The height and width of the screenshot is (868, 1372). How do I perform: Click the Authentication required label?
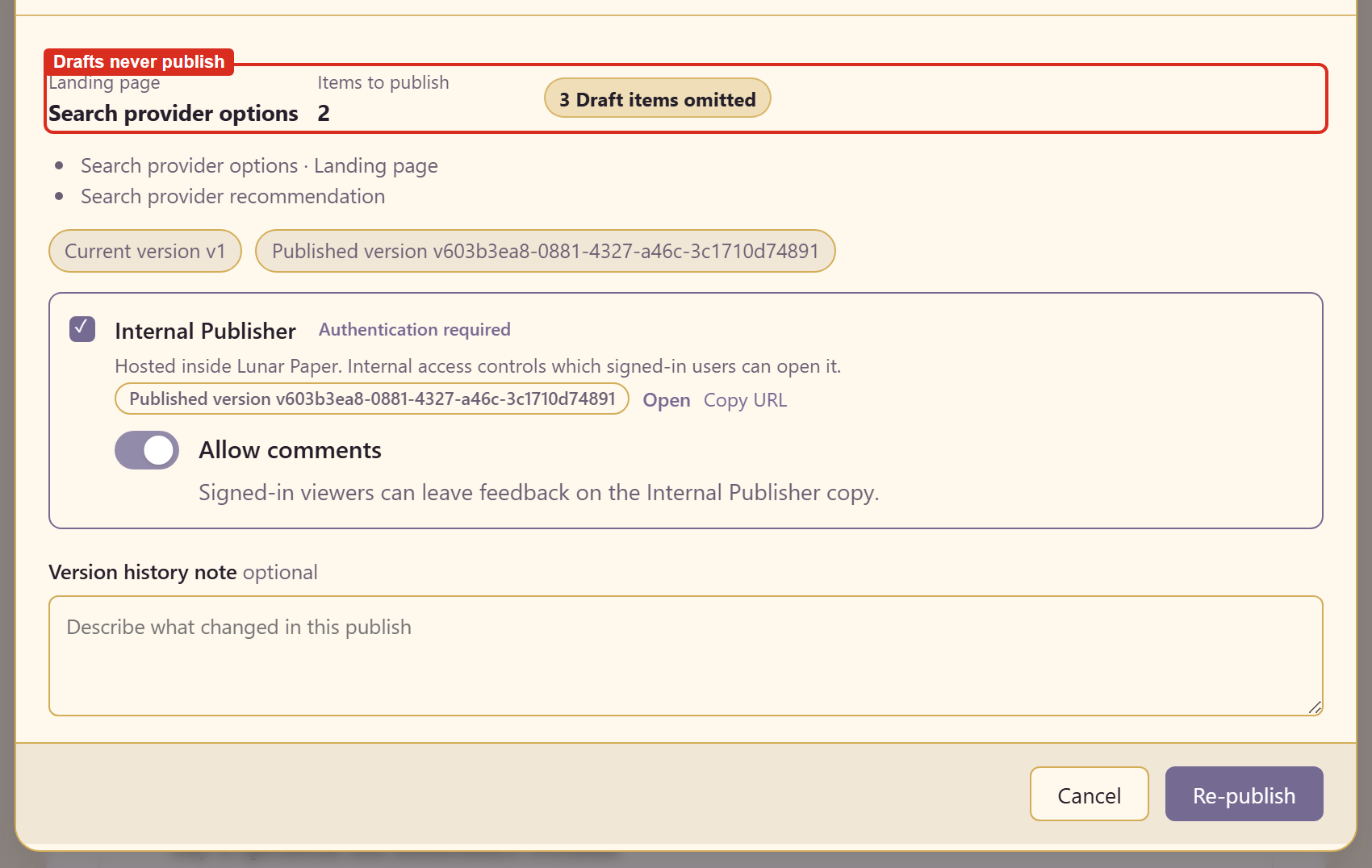pyautogui.click(x=415, y=329)
